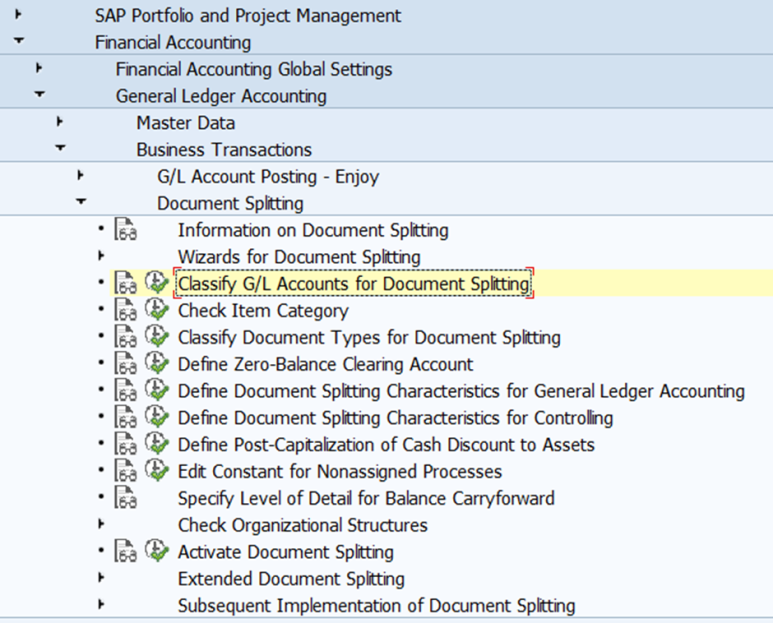Open documentation icon for Post-Capitalization of Cash Discount

126,444
